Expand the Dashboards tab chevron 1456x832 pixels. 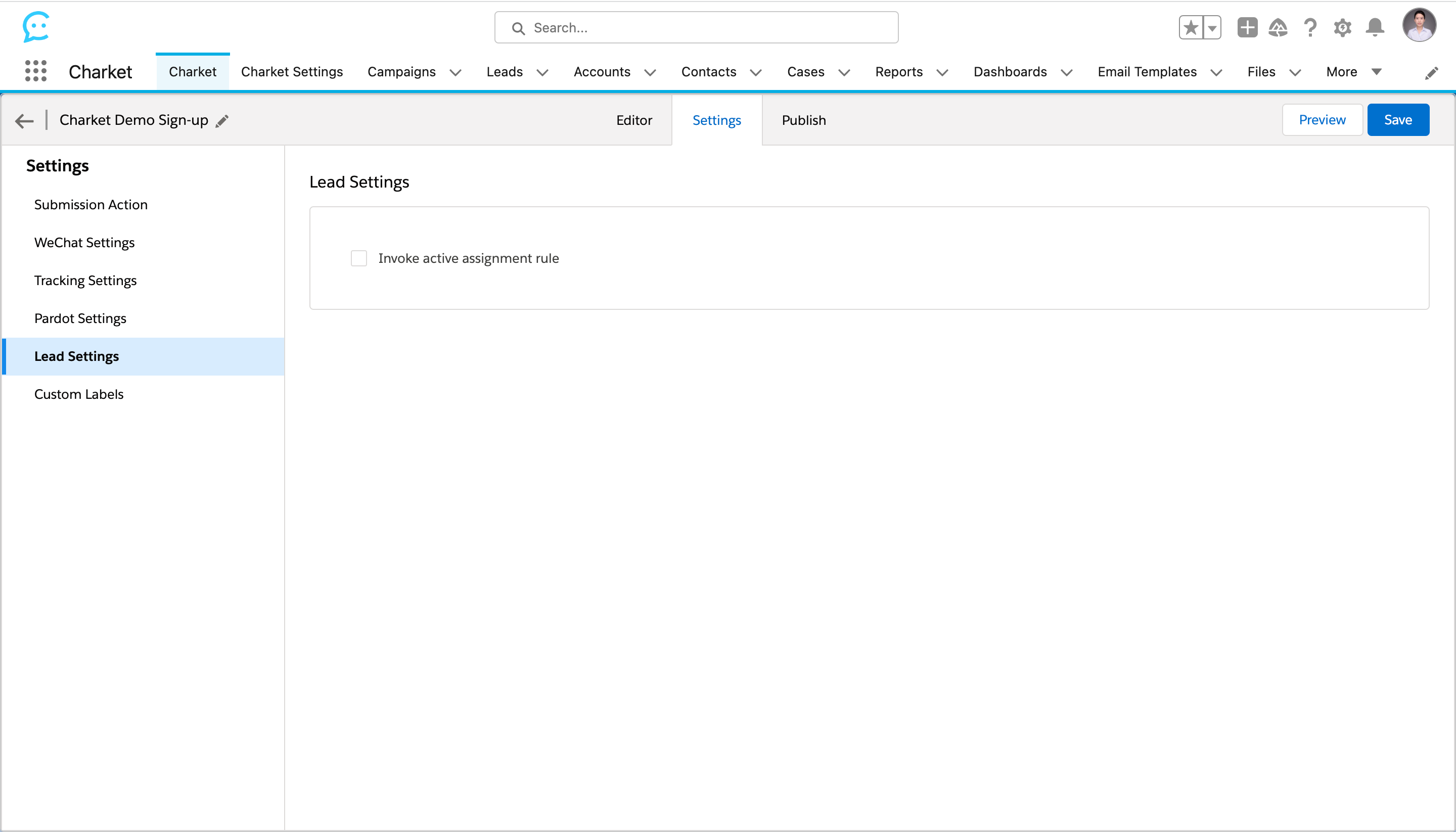(x=1066, y=73)
